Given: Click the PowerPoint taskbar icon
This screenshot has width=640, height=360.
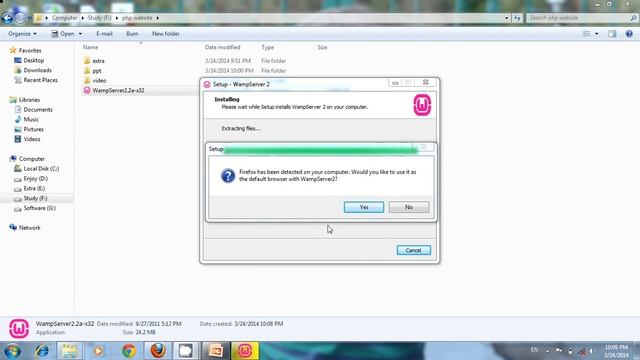Looking at the screenshot, I should (x=216, y=351).
